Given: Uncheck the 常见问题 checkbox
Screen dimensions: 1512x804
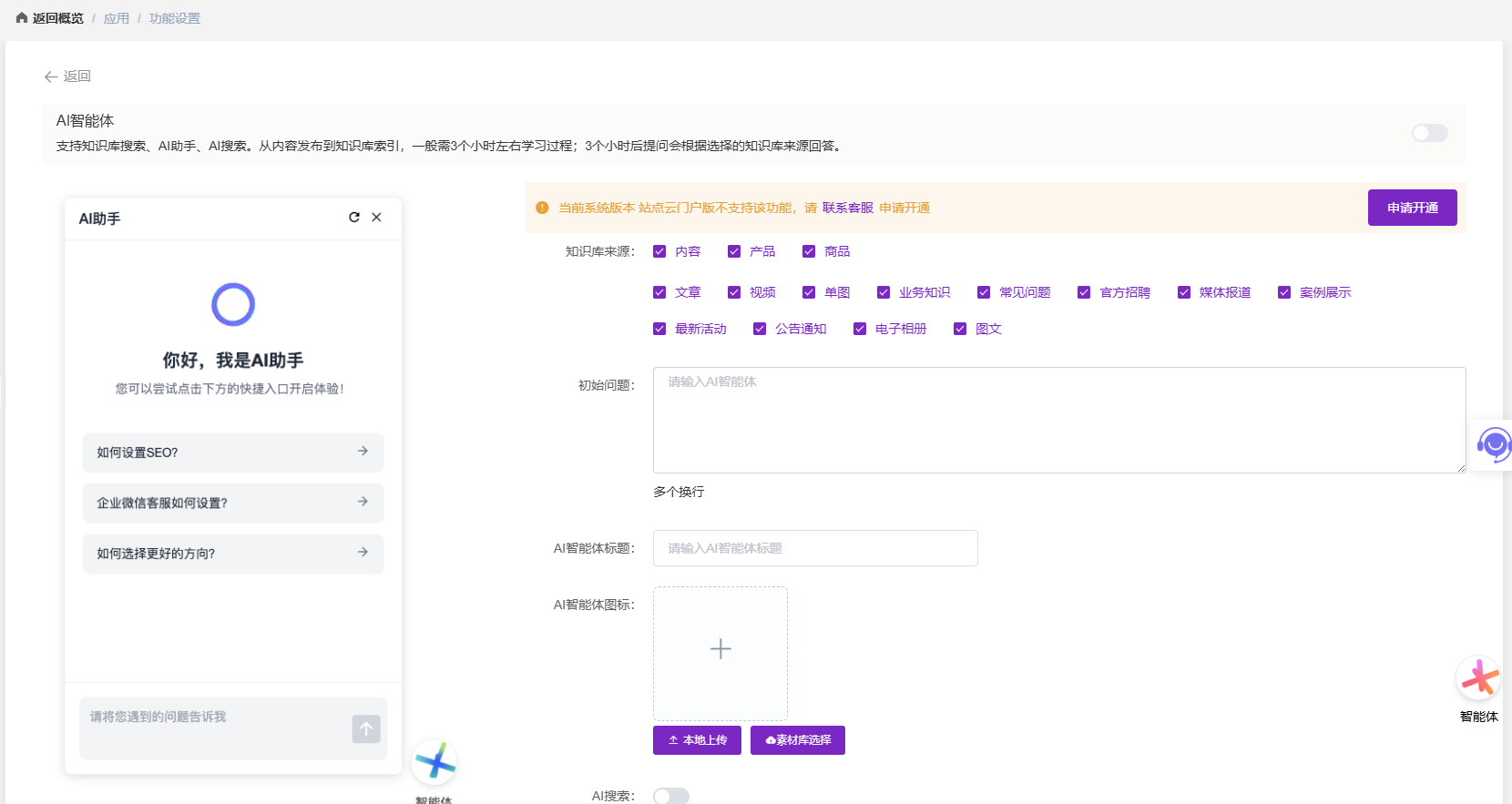Looking at the screenshot, I should 984,292.
